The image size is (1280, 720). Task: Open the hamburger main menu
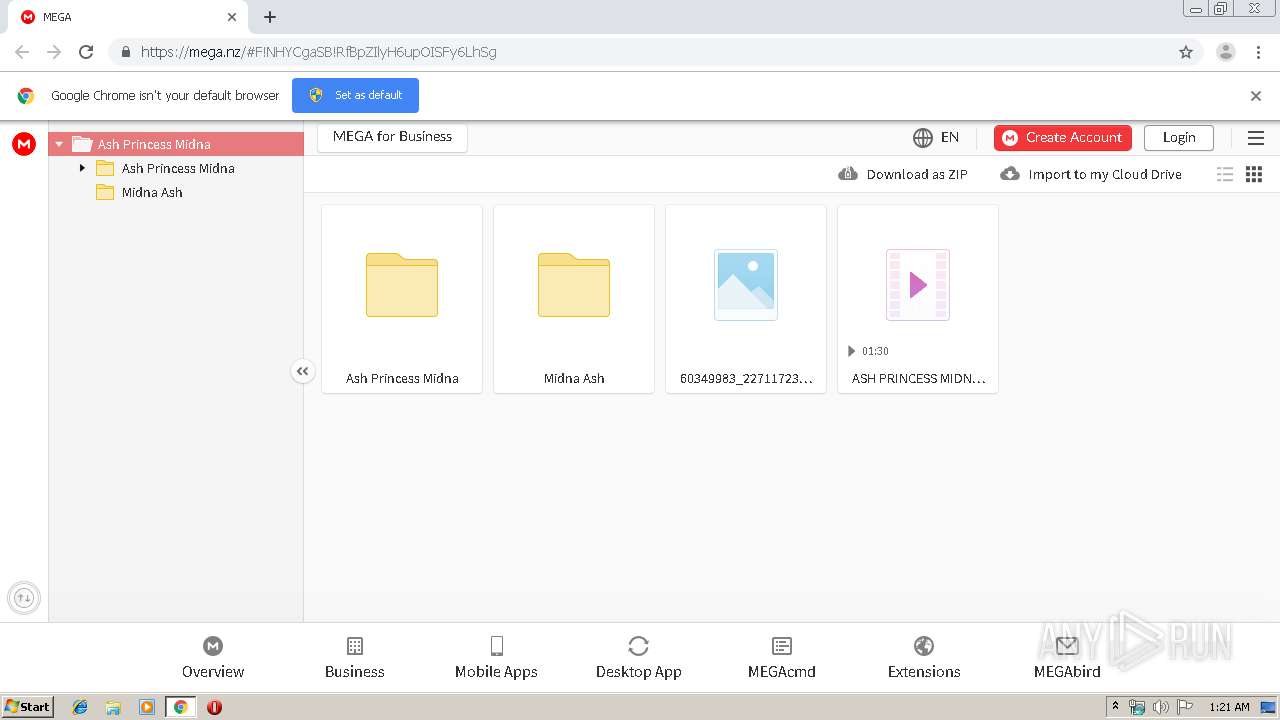[1256, 138]
